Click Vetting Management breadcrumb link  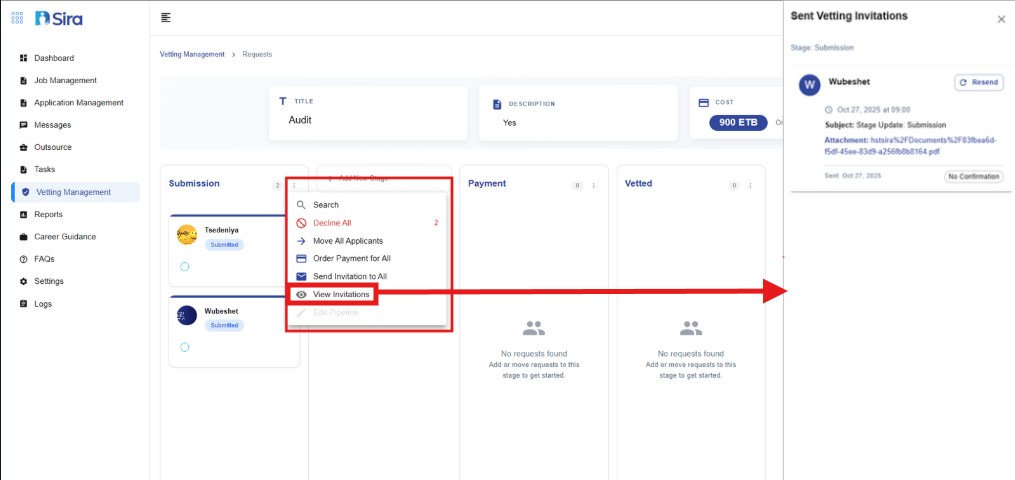pyautogui.click(x=192, y=54)
